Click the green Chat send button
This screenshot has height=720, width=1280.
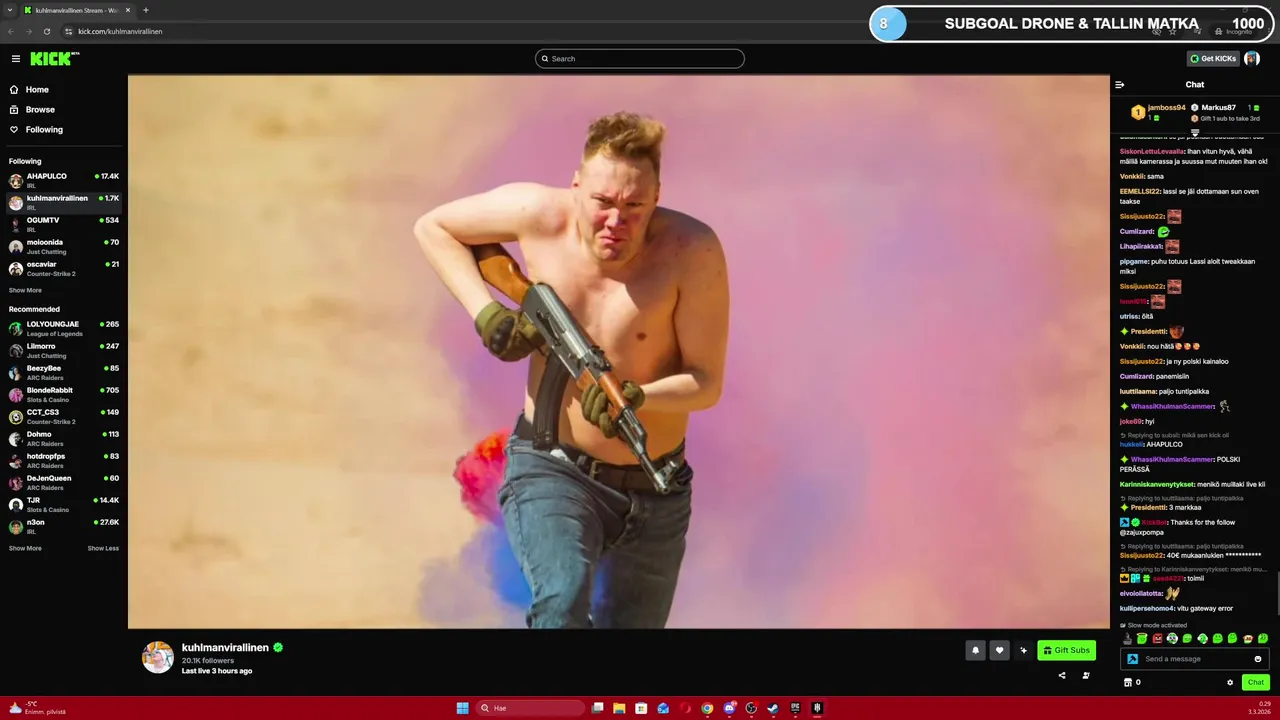pos(1255,682)
